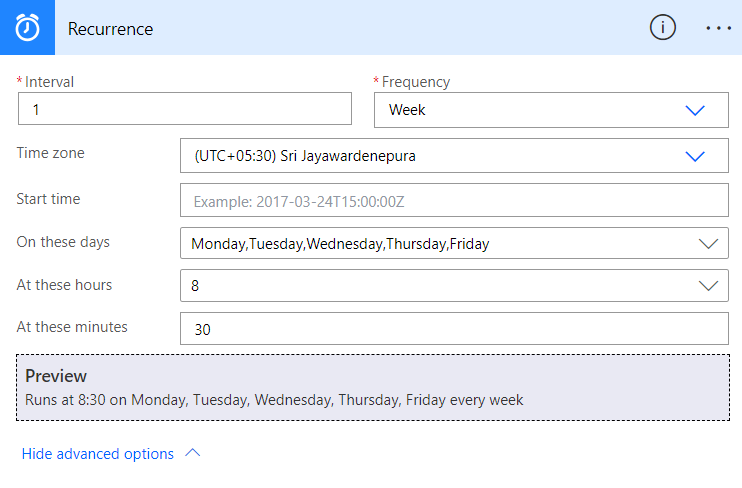Click the Frequency dropdown blue chevron

point(695,111)
